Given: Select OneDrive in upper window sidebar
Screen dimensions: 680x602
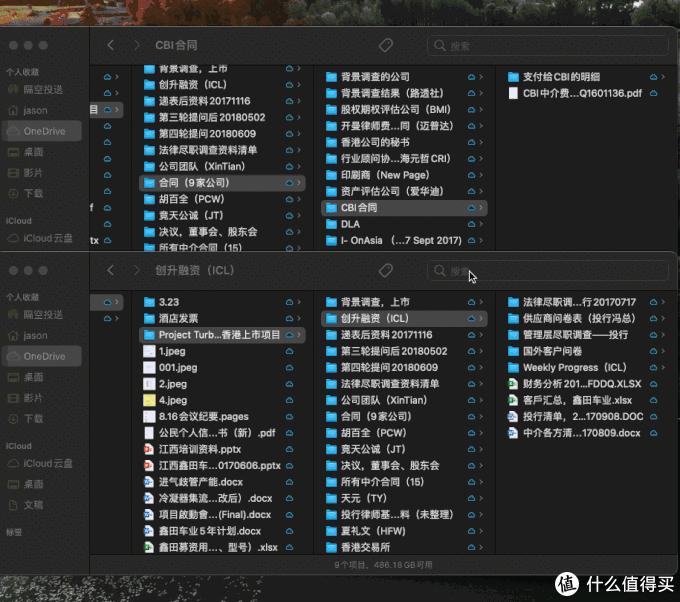Looking at the screenshot, I should (42, 131).
